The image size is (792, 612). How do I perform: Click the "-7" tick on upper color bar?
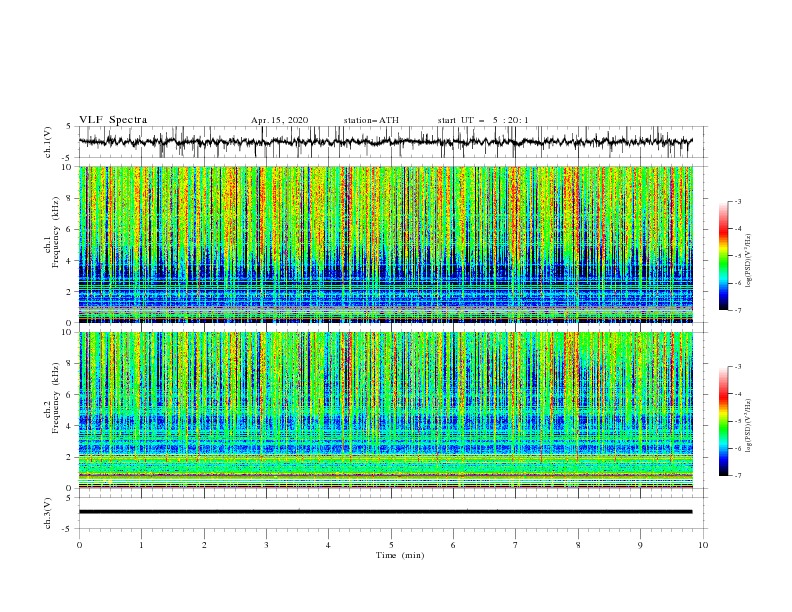click(x=737, y=310)
